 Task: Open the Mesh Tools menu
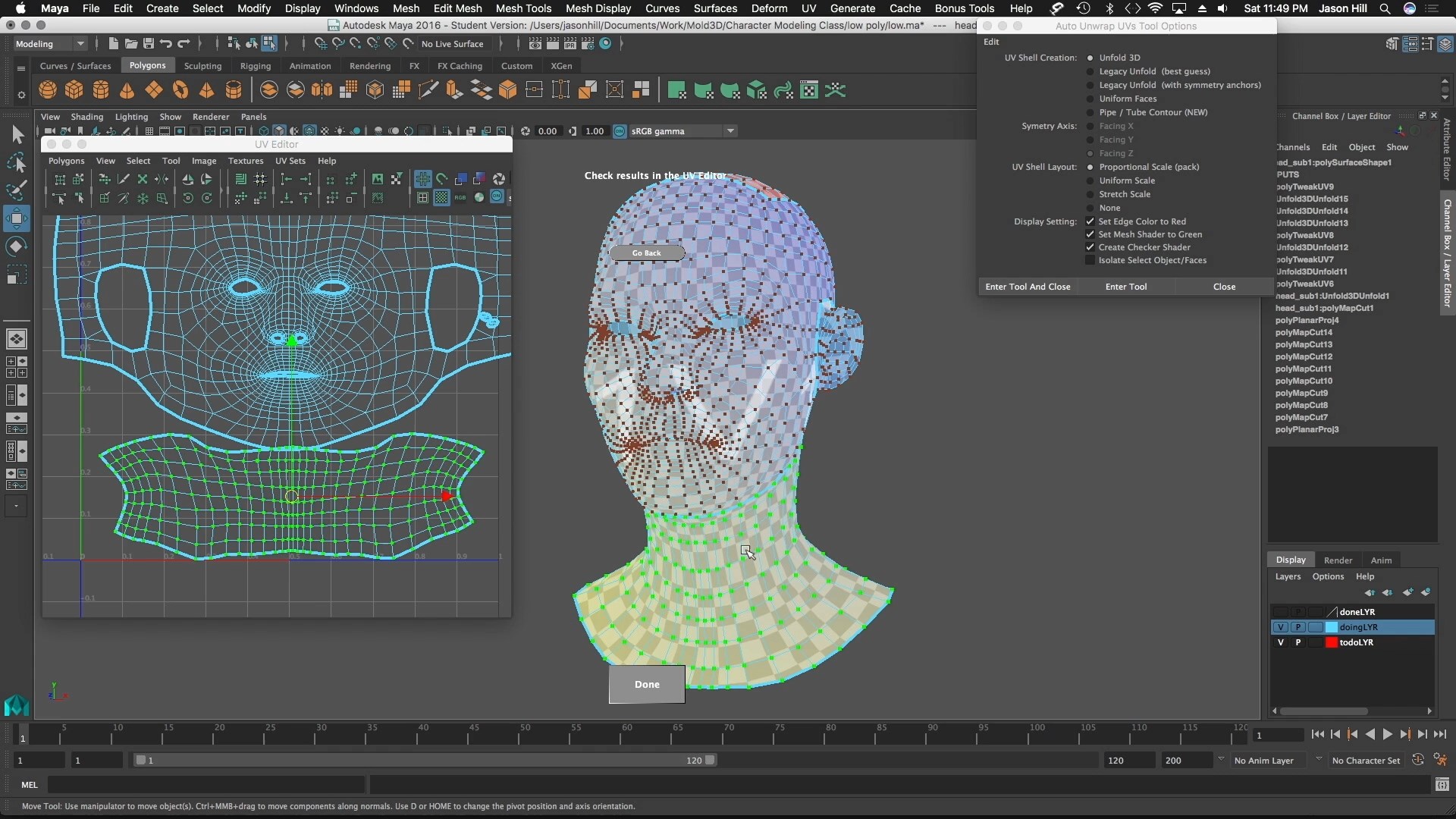click(x=523, y=8)
